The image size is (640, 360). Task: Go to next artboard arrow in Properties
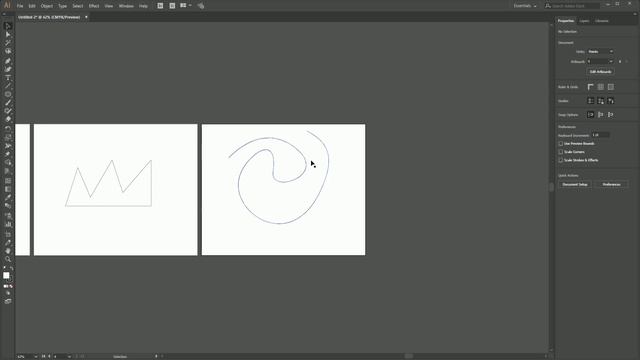(626, 62)
